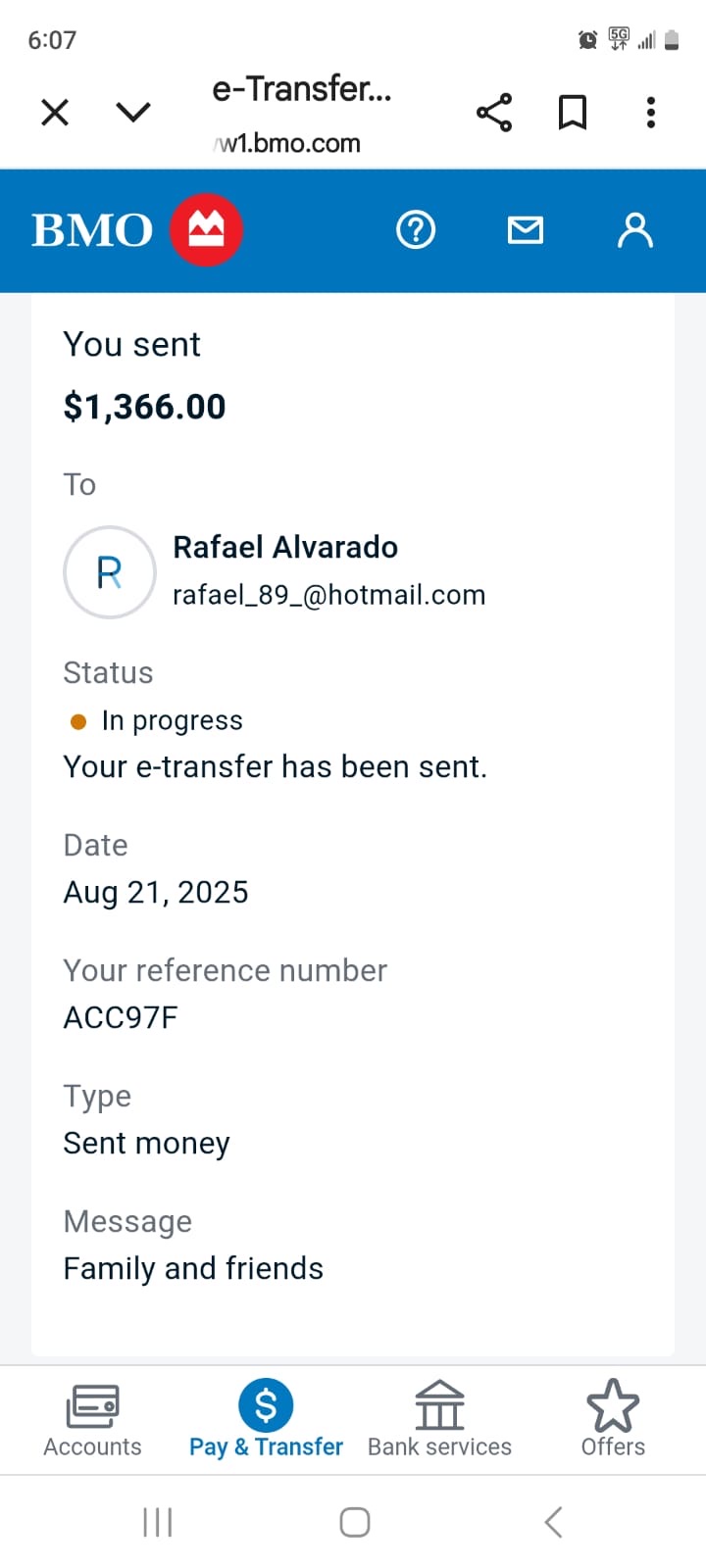The image size is (706, 1568).
Task: Close the in-app browser tab
Action: pos(55,113)
